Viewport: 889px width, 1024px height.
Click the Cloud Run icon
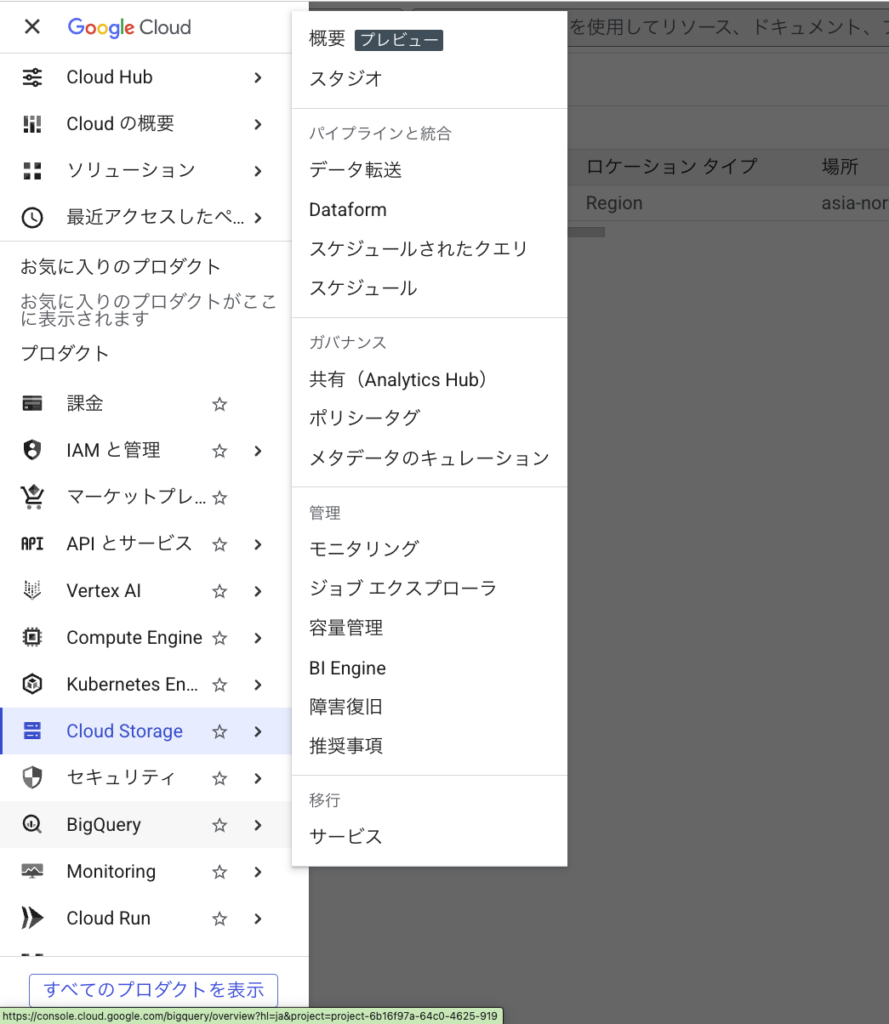[32, 918]
